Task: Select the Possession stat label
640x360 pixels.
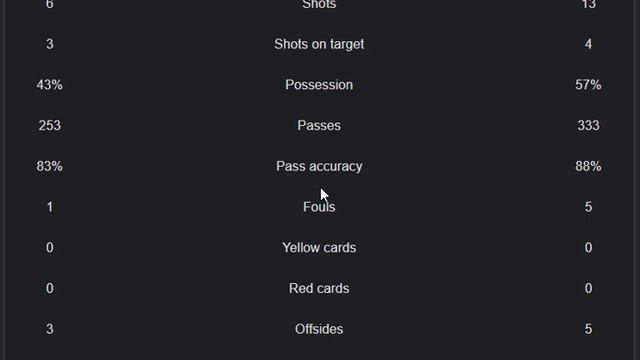Action: coord(319,85)
